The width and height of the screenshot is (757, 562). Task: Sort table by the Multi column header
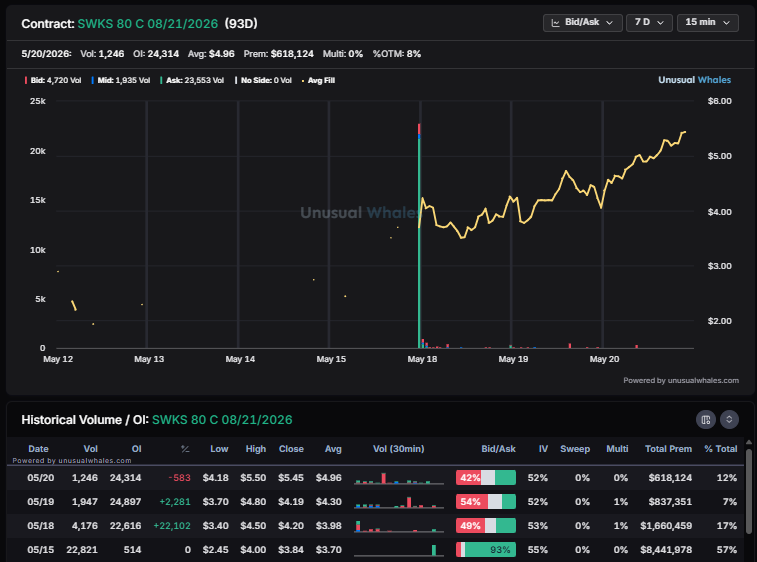(x=617, y=449)
